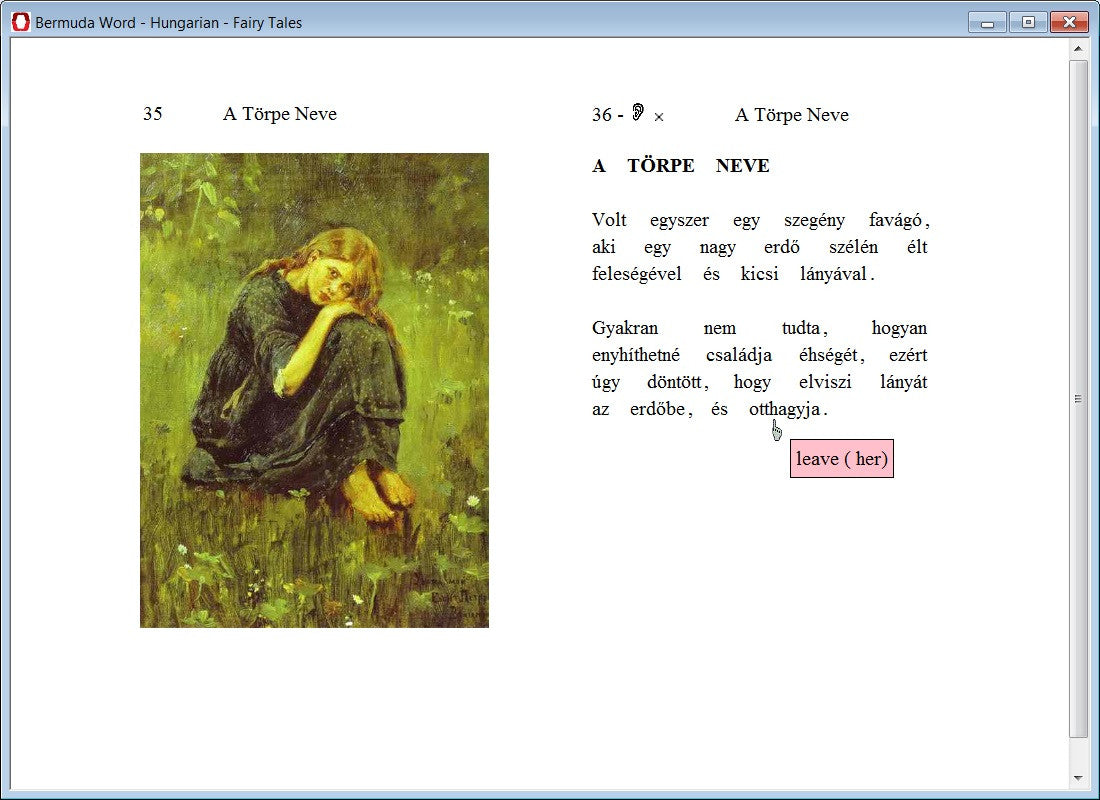Click the small x icon beside the ear icon

point(659,117)
